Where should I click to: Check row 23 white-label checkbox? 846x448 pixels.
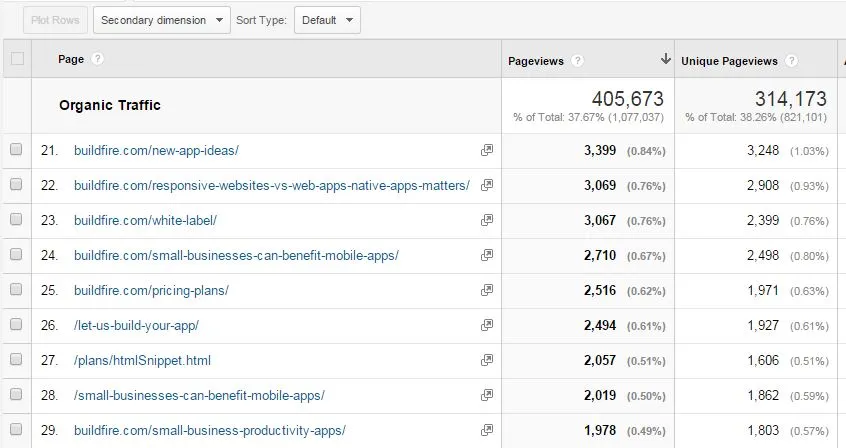(16, 219)
